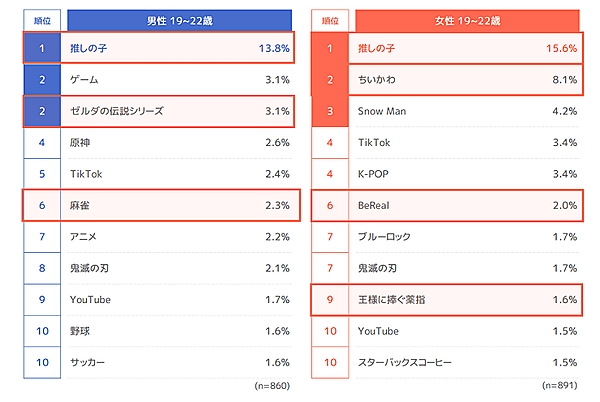This screenshot has width=600, height=402.
Task: Click the スターバックスコーヒー entry
Action: point(406,361)
